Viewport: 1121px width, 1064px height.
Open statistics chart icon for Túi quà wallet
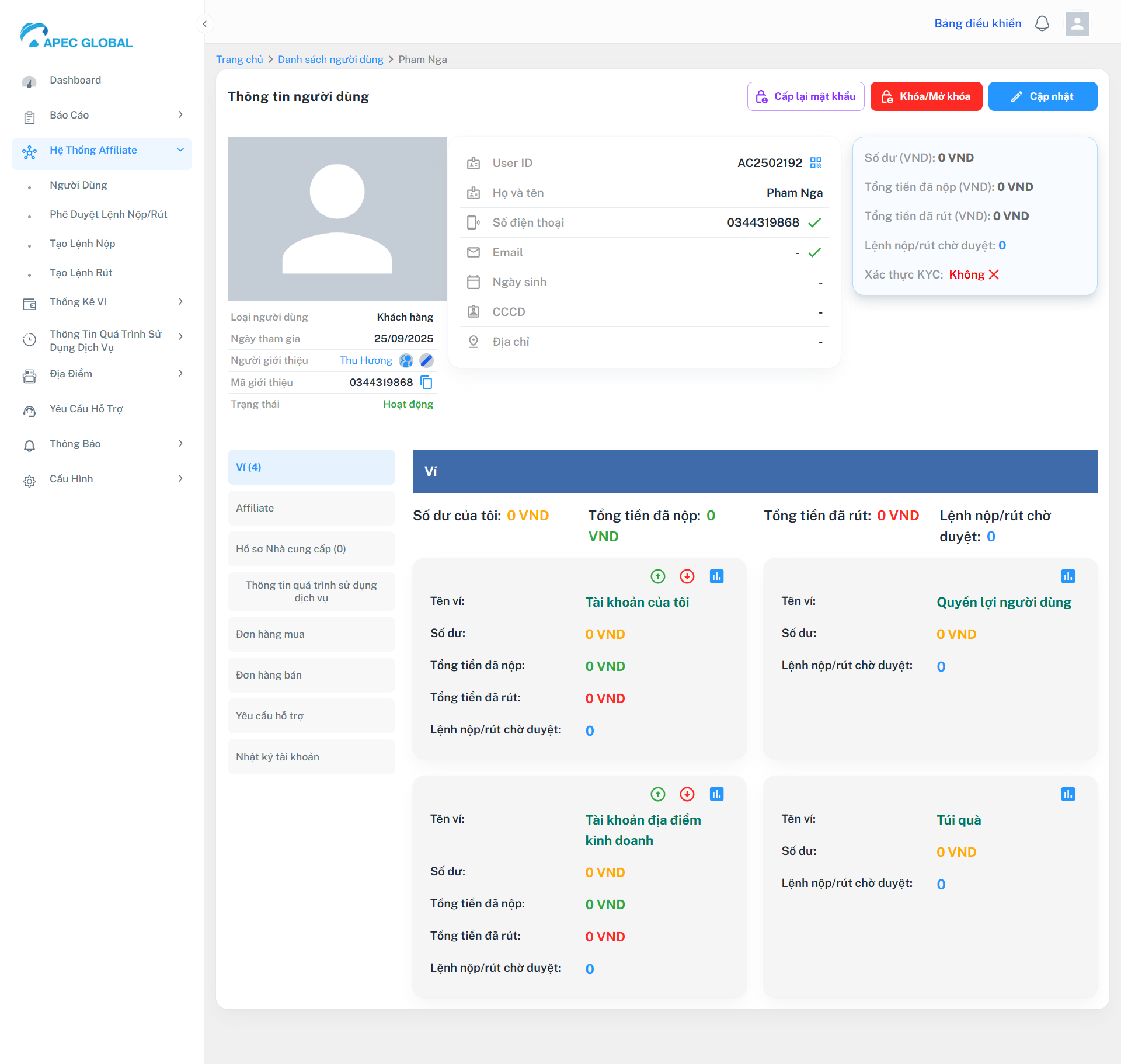click(1067, 794)
